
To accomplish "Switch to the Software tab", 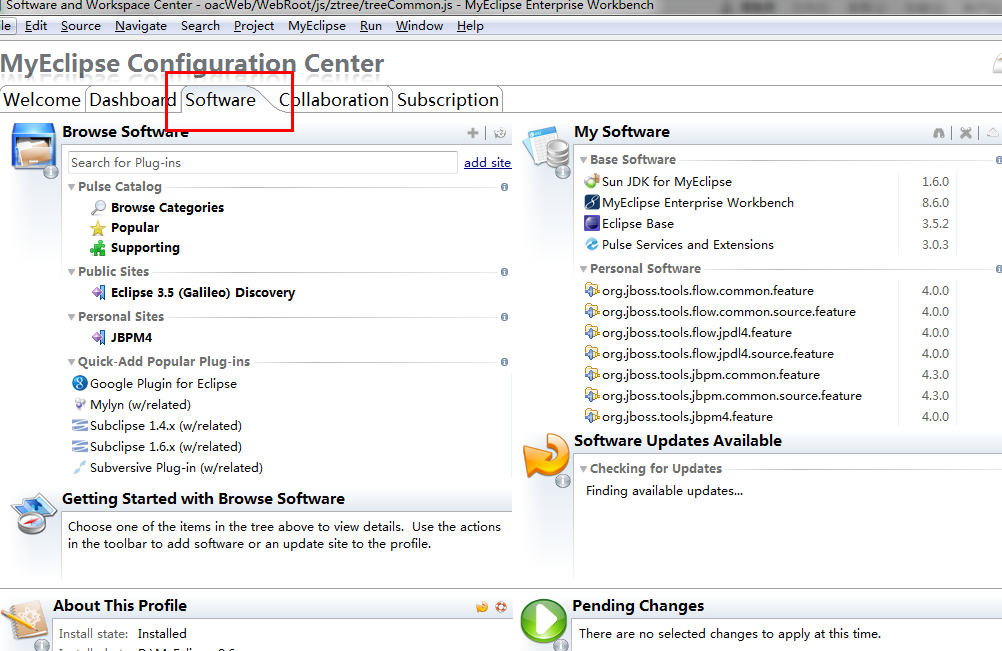I will pyautogui.click(x=220, y=100).
